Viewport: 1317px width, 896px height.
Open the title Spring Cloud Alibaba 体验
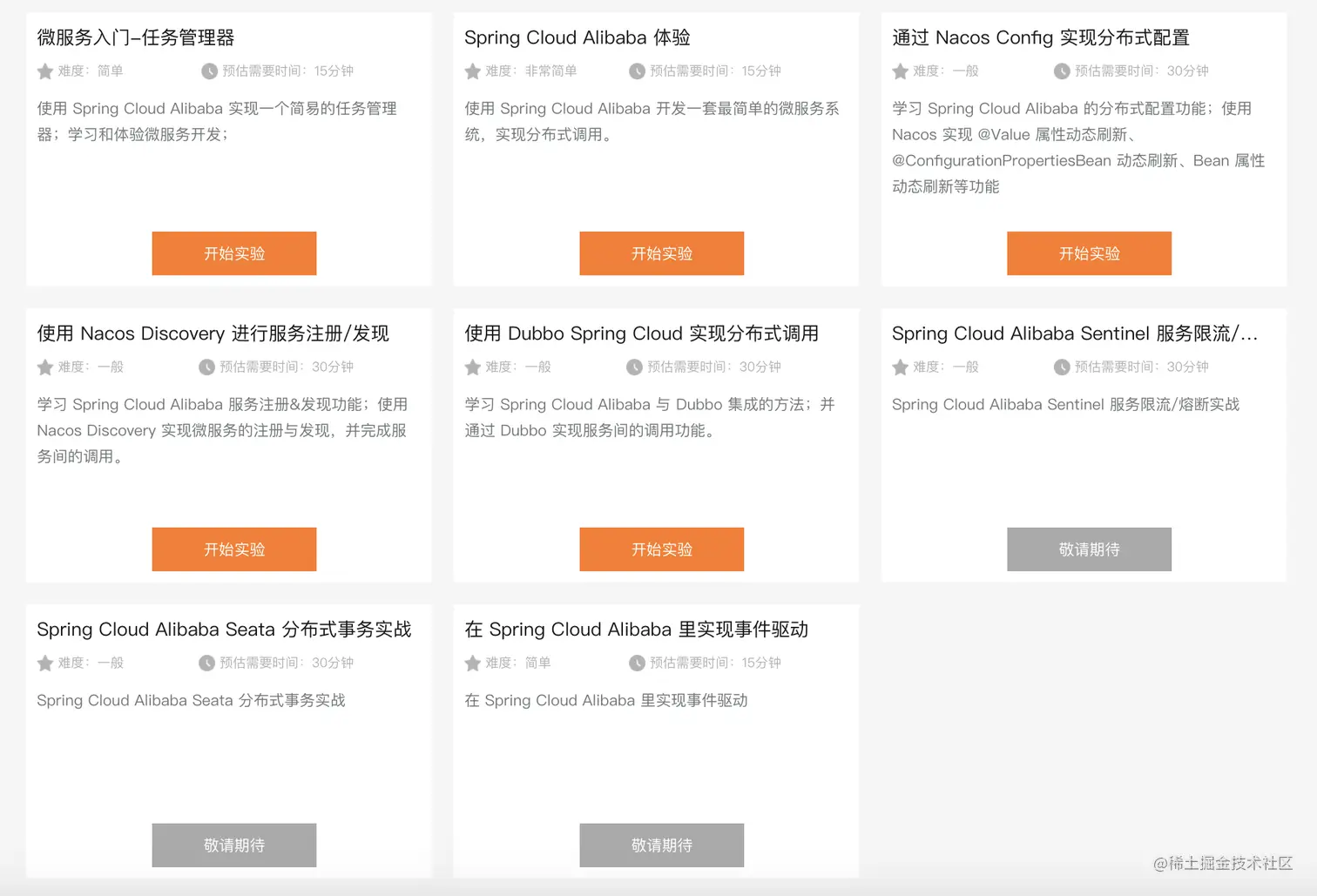577,37
